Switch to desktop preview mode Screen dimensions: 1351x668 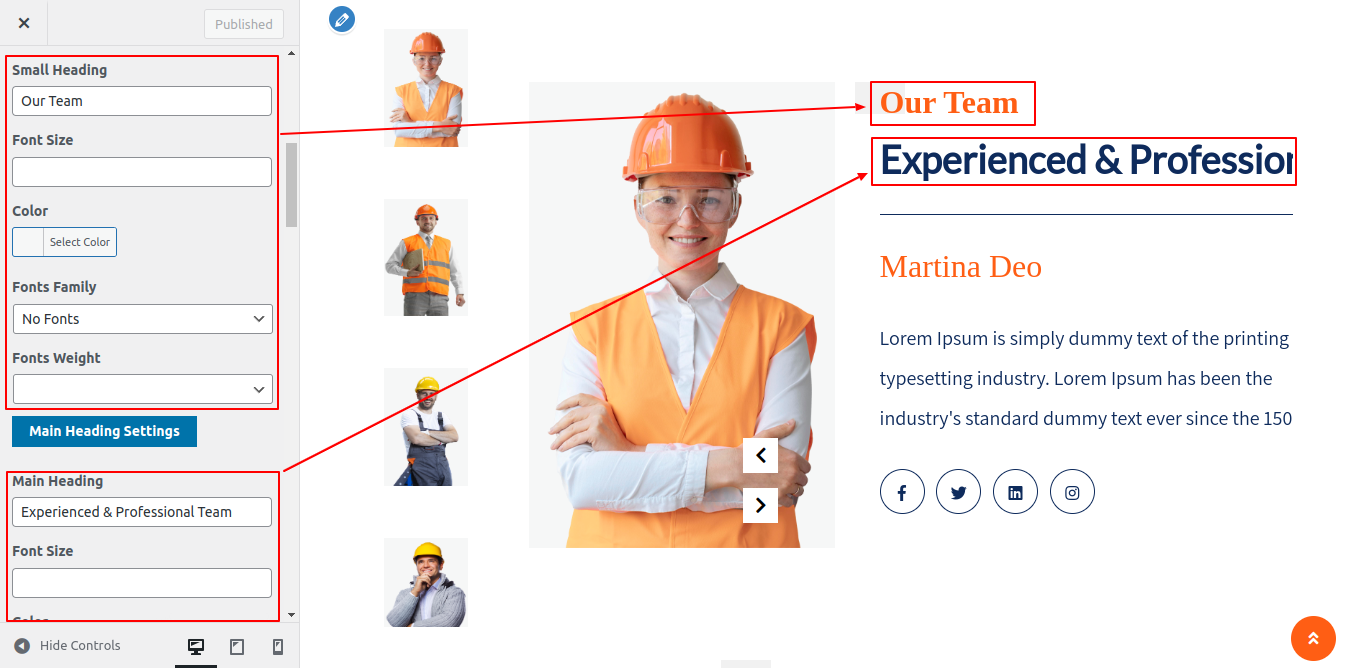coord(196,647)
